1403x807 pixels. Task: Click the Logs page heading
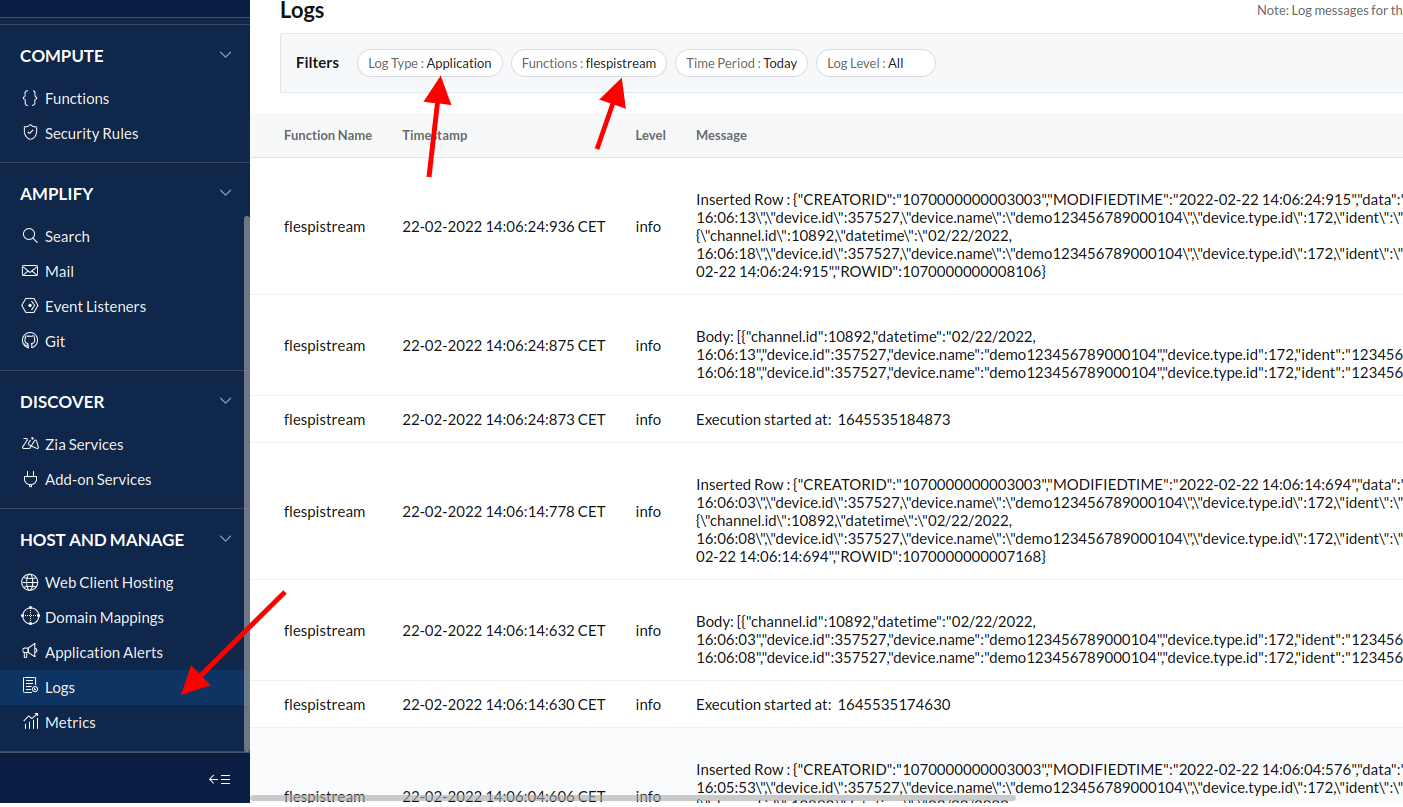pos(302,11)
